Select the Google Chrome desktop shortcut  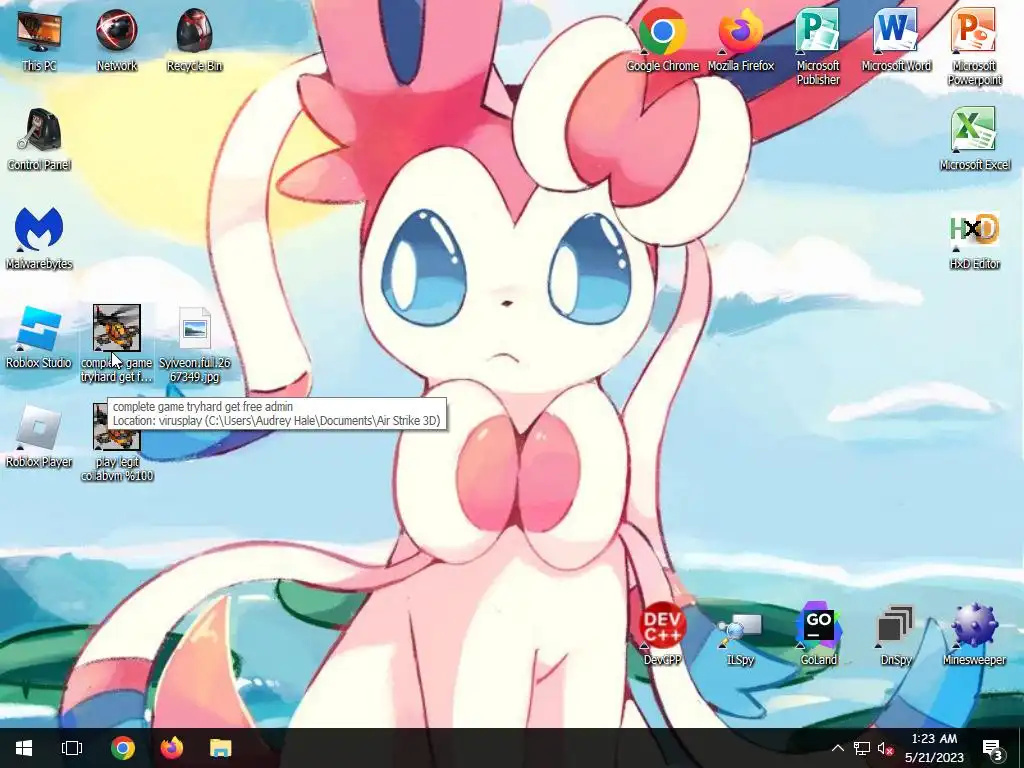click(662, 40)
